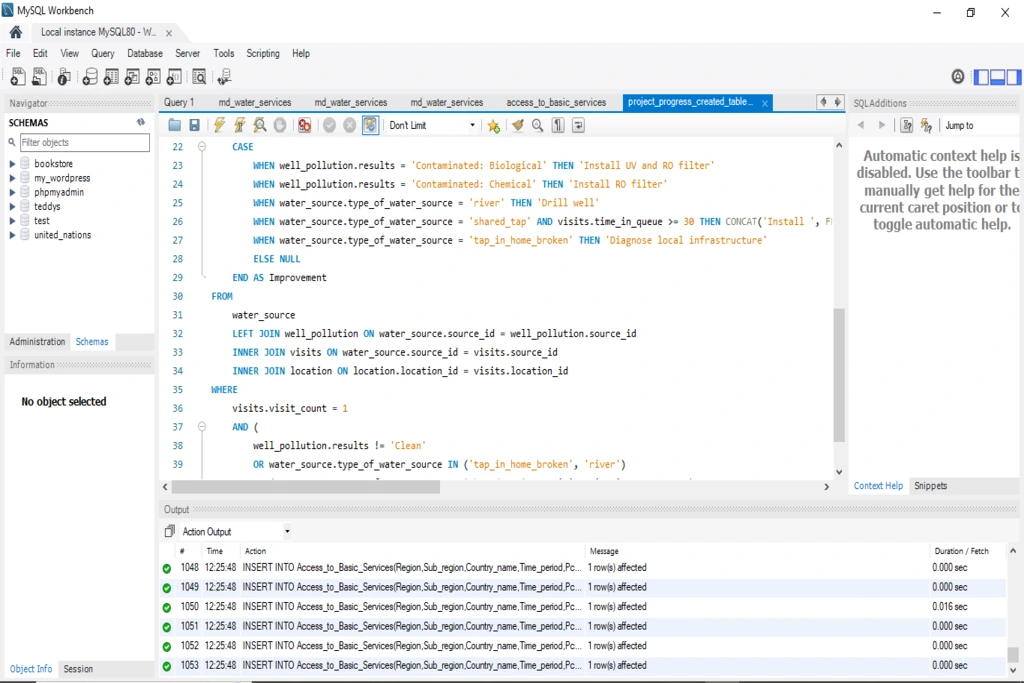
Task: Open the Session tab at bottom left
Action: 78,669
